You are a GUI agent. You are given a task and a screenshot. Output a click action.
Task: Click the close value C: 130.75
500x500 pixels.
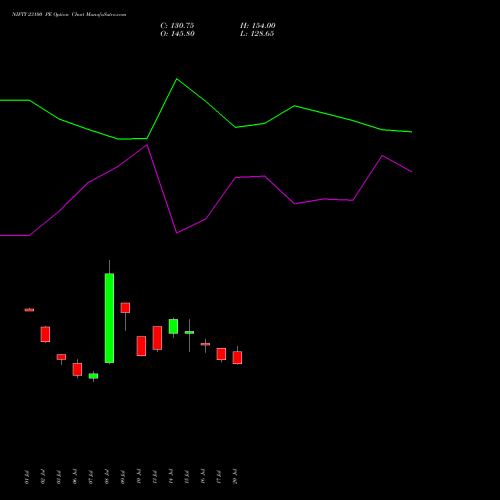pos(177,26)
